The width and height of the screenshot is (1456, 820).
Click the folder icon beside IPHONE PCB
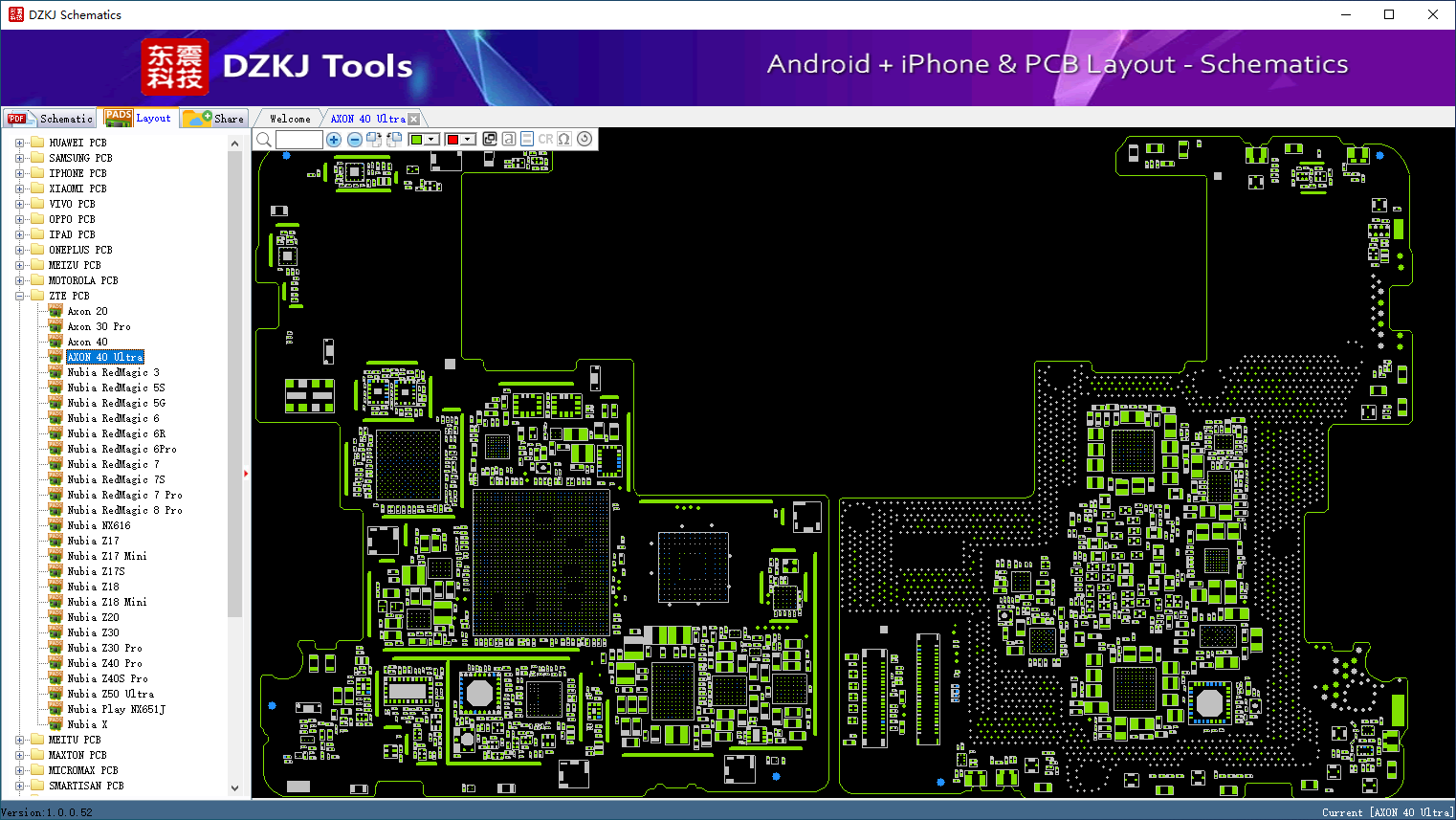[x=37, y=173]
